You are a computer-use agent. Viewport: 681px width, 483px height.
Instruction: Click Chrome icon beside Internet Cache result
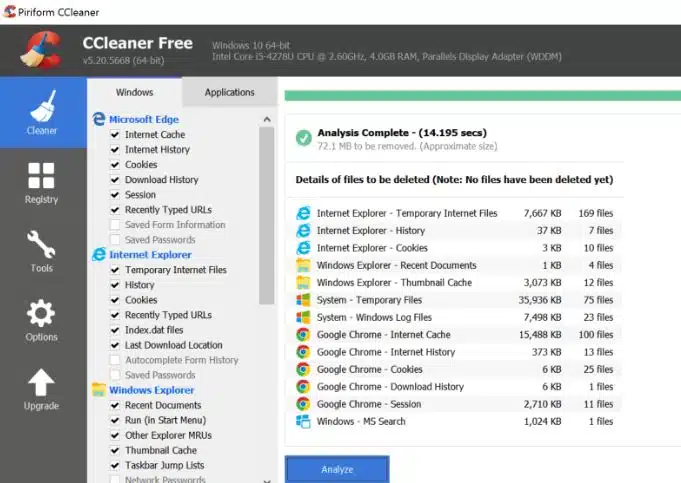pyautogui.click(x=303, y=334)
